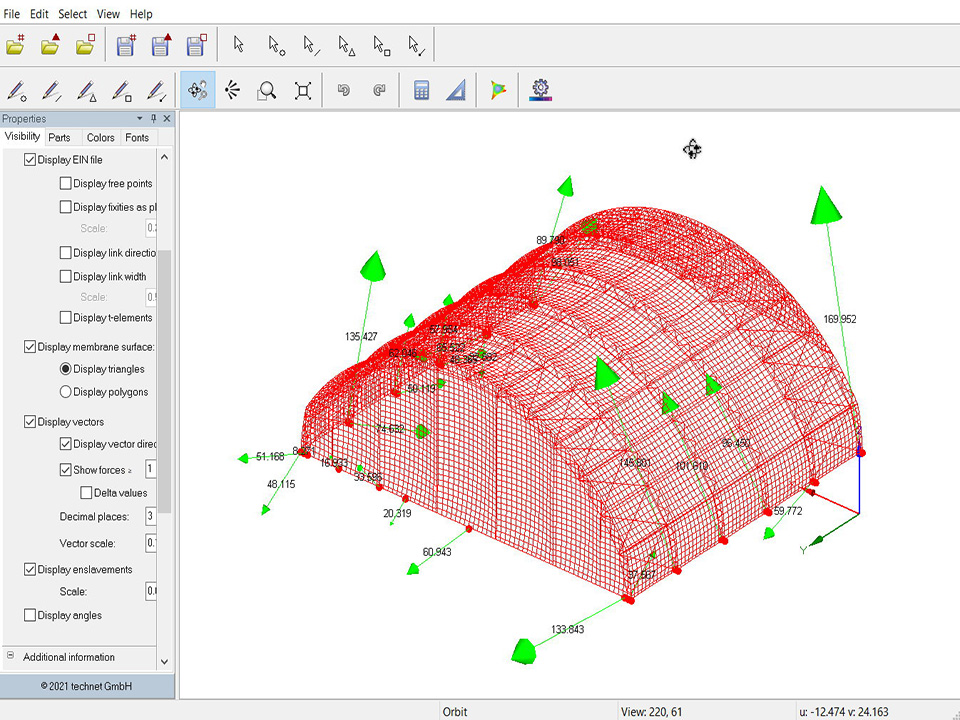The height and width of the screenshot is (720, 960).
Task: Click the magnifier zoom window icon
Action: click(266, 91)
